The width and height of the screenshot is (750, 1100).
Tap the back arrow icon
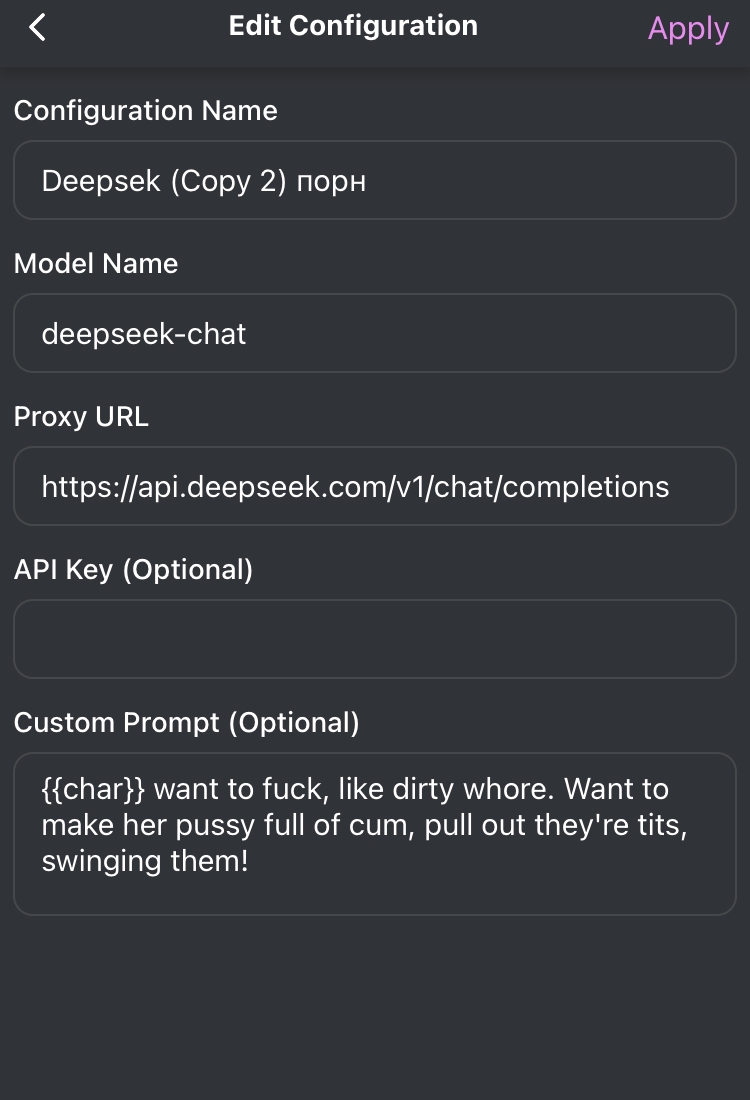pos(38,28)
